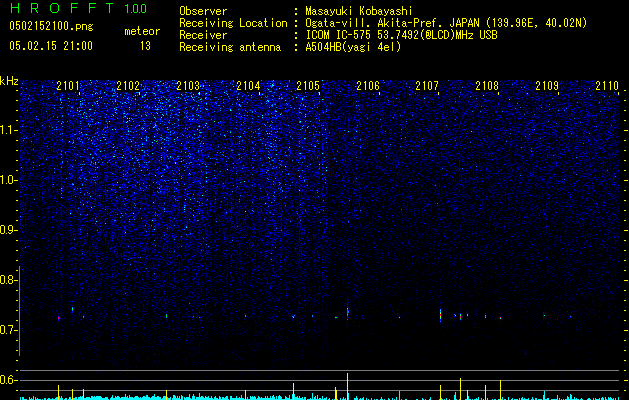Select location text Ogata-vill. Akita-Pref. JAPAN
The height and width of the screenshot is (400, 629).
[x=392, y=24]
